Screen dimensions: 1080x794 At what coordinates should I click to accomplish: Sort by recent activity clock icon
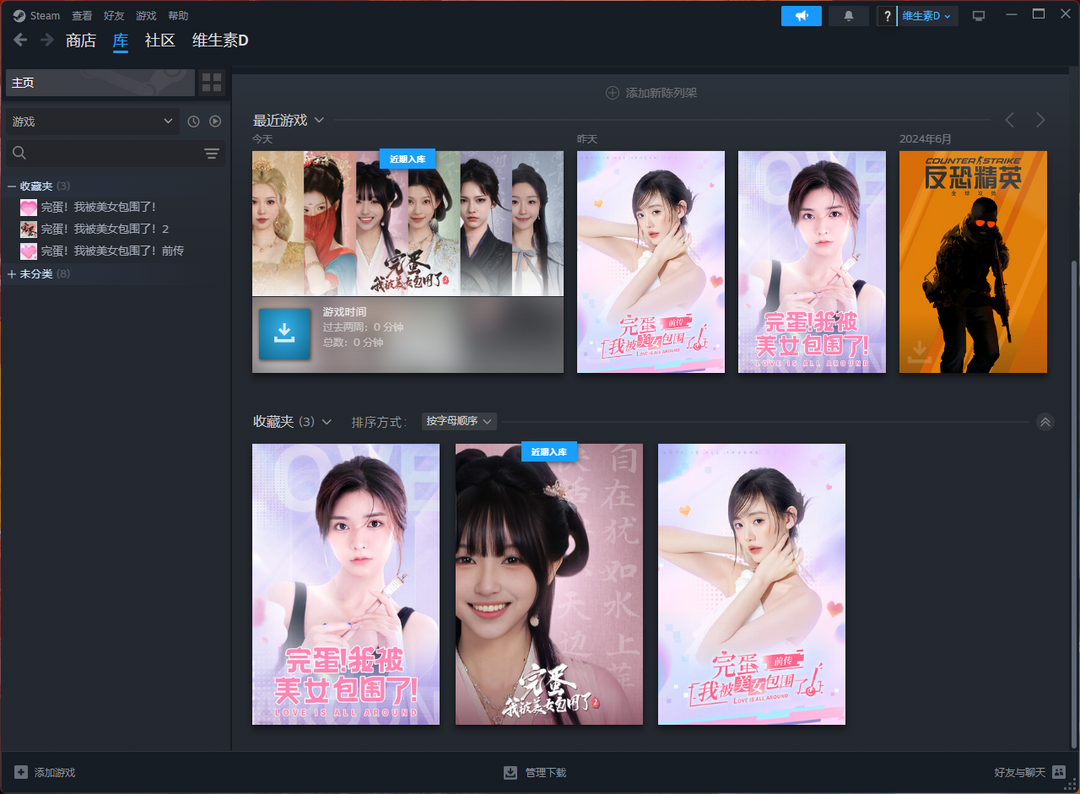[194, 121]
